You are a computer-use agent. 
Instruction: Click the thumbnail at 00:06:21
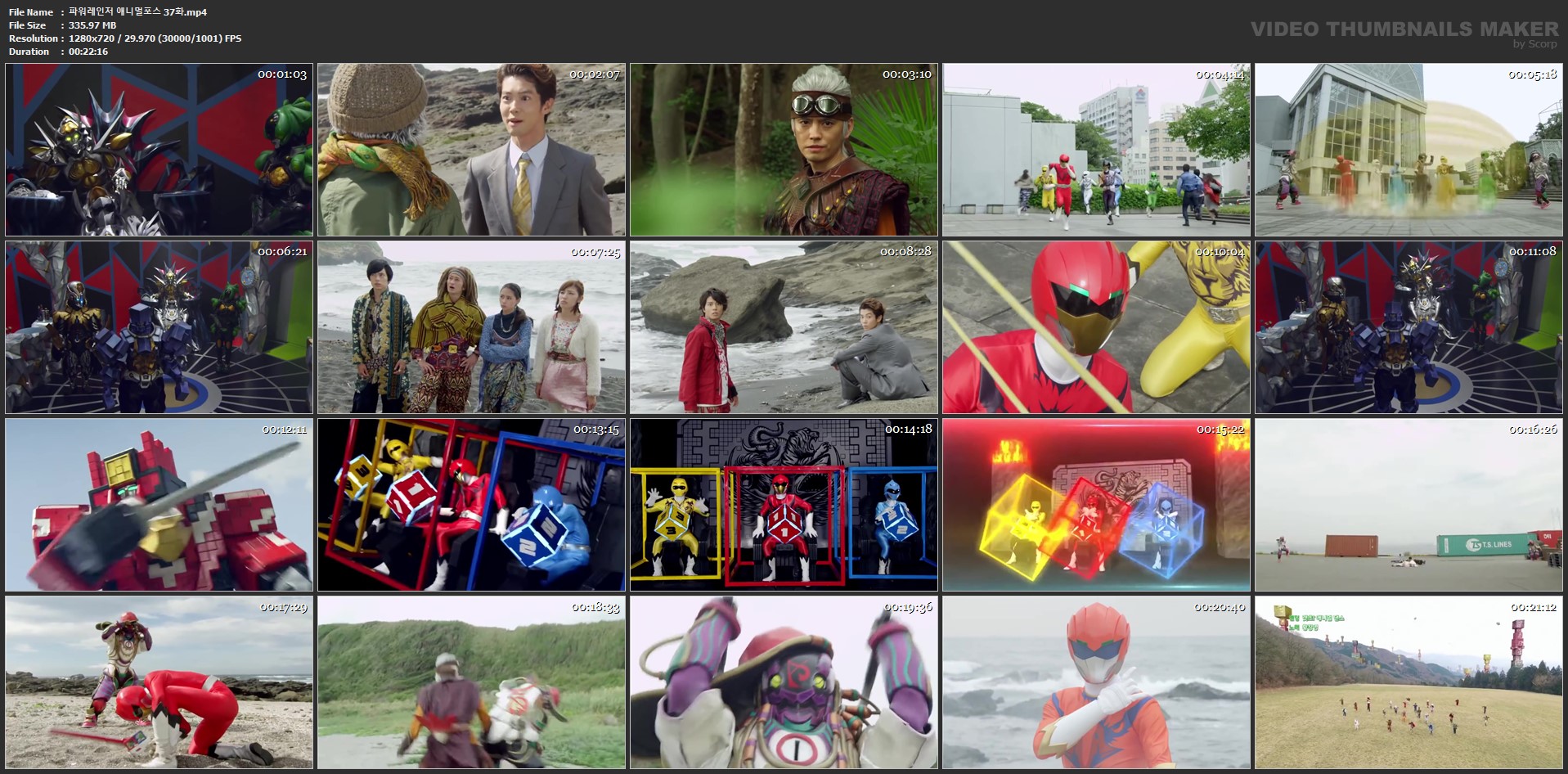159,327
